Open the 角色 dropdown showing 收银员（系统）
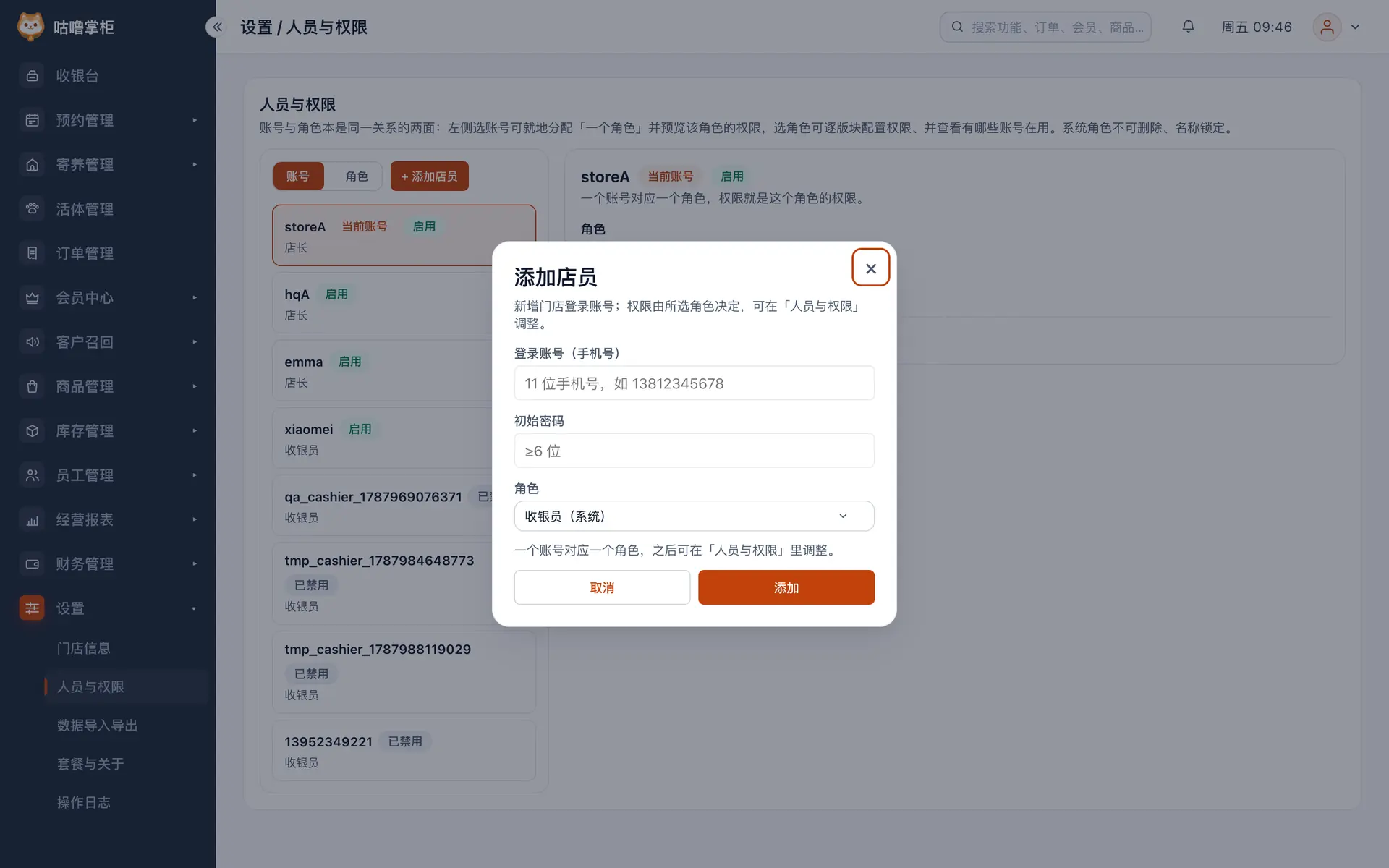The image size is (1389, 868). [694, 516]
